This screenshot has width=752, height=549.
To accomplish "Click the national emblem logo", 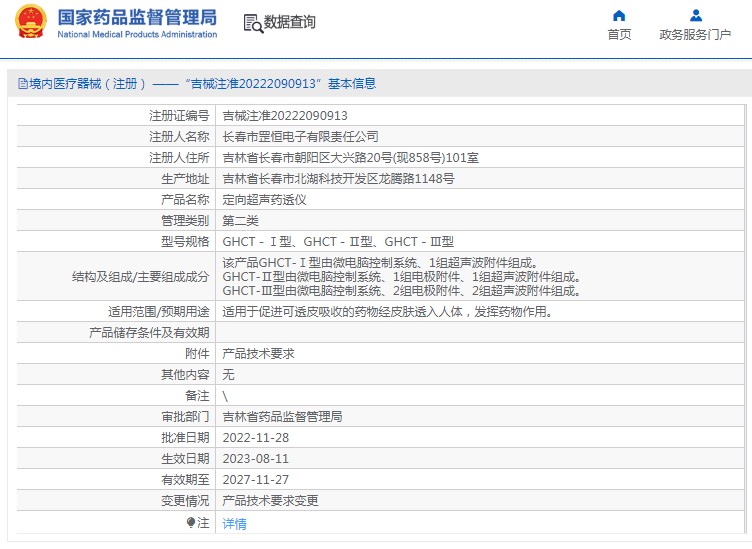I will pos(31,22).
